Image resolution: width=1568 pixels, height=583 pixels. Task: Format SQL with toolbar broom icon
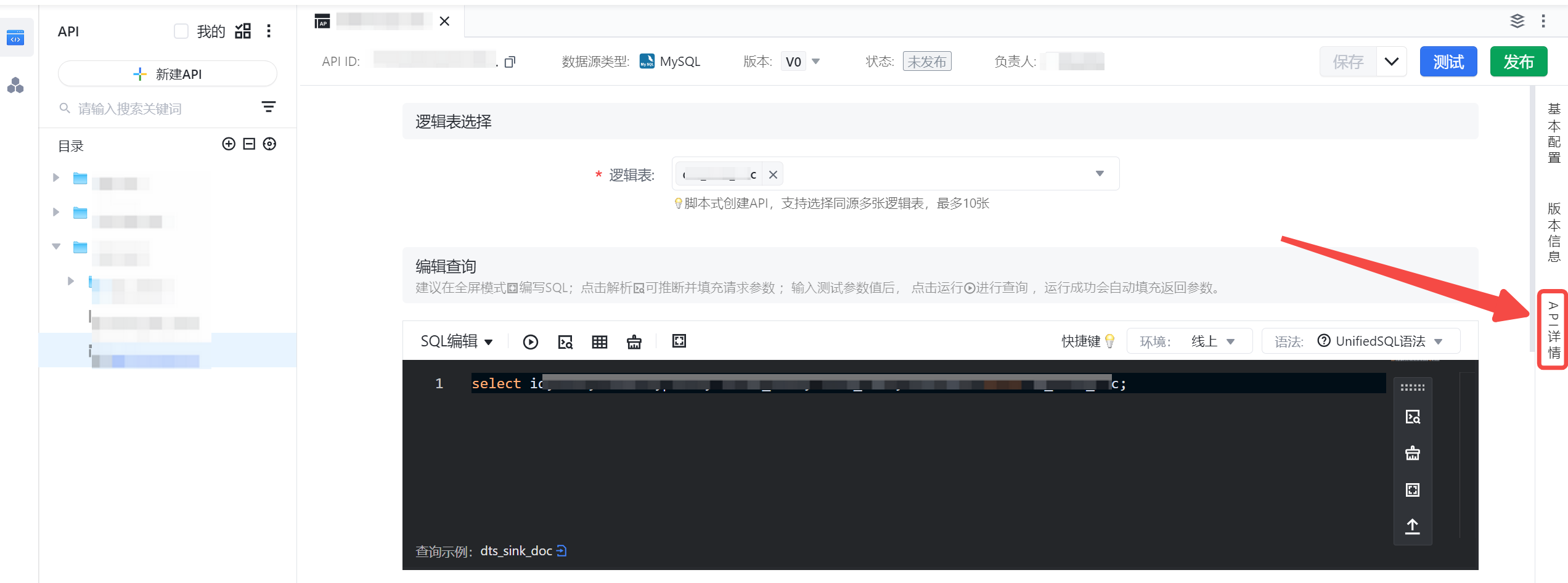tap(634, 342)
